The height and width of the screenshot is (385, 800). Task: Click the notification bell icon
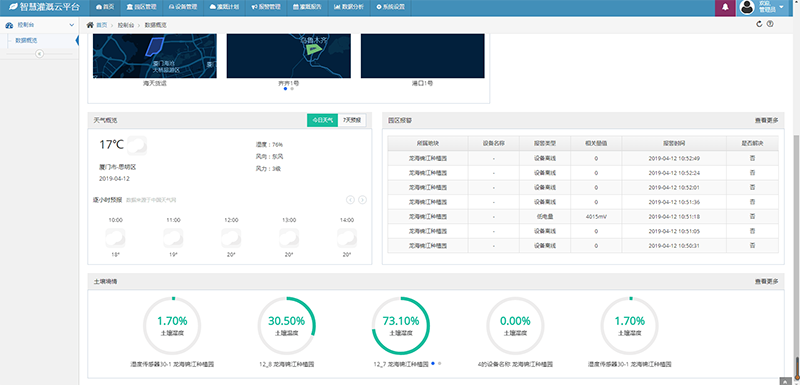pyautogui.click(x=725, y=7)
